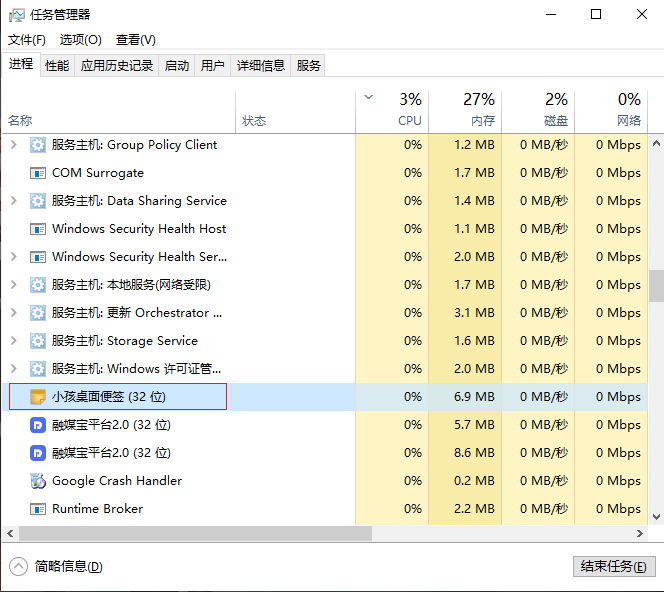Sort the list by CPU column header
This screenshot has width=664, height=592.
(x=400, y=110)
